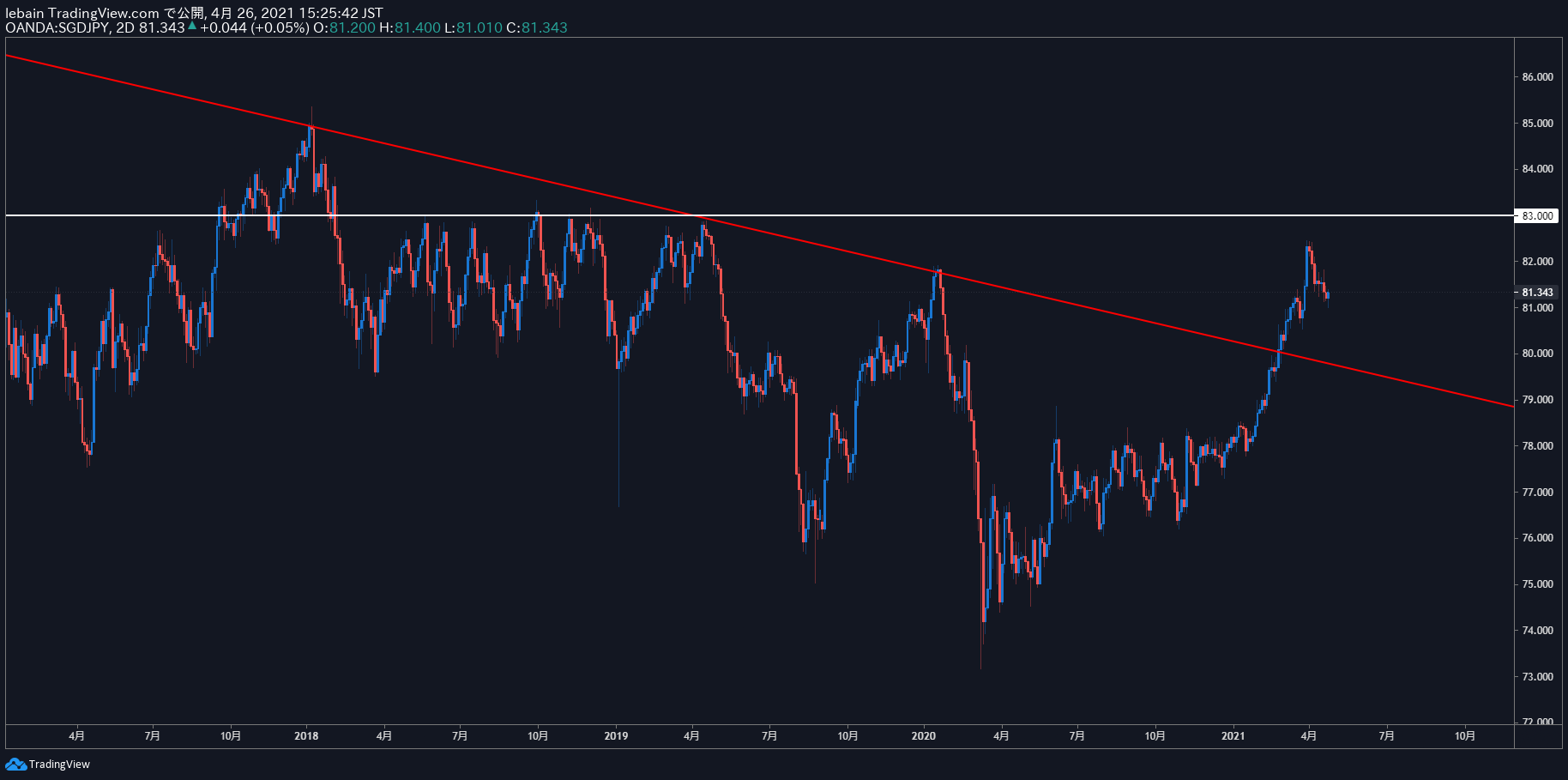Click the 80.000 price axis label

(1537, 354)
